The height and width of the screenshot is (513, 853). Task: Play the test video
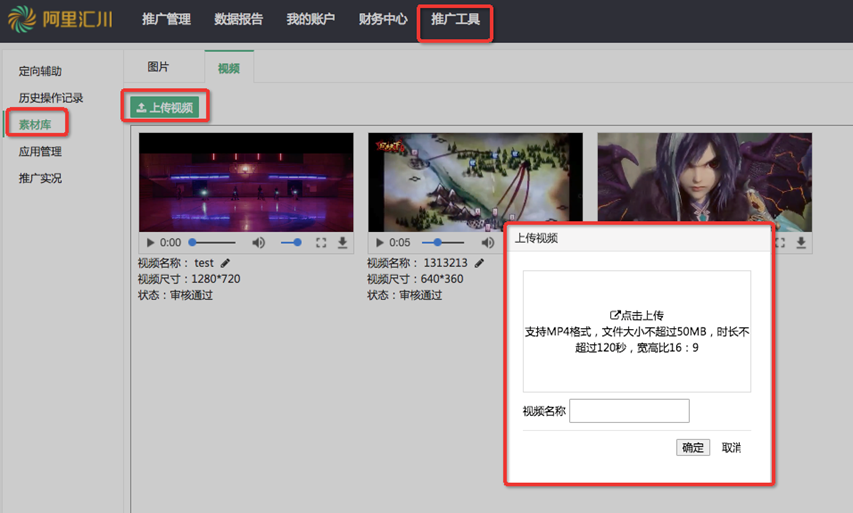tap(150, 243)
